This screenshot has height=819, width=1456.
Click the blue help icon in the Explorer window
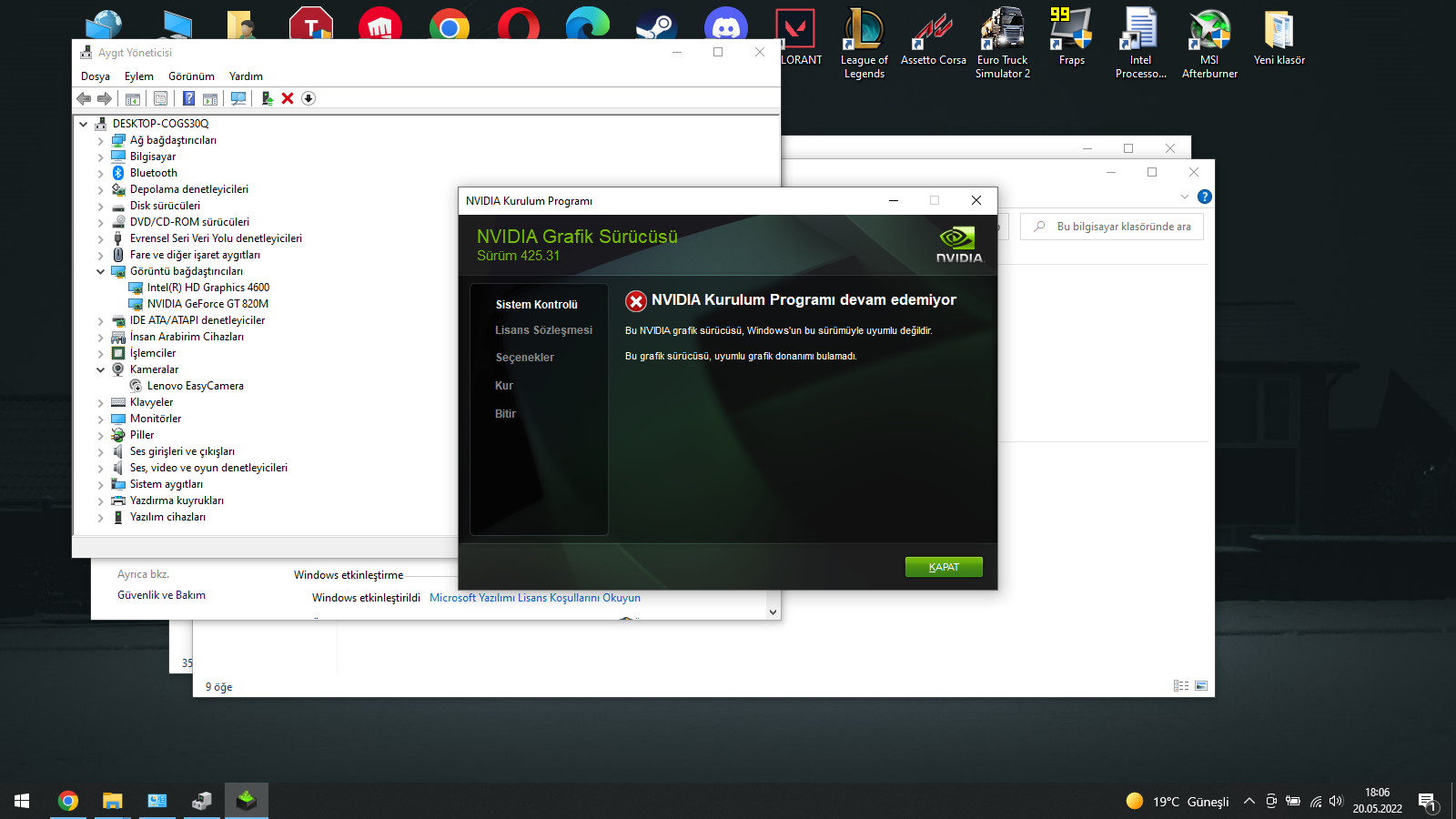[x=1205, y=197]
